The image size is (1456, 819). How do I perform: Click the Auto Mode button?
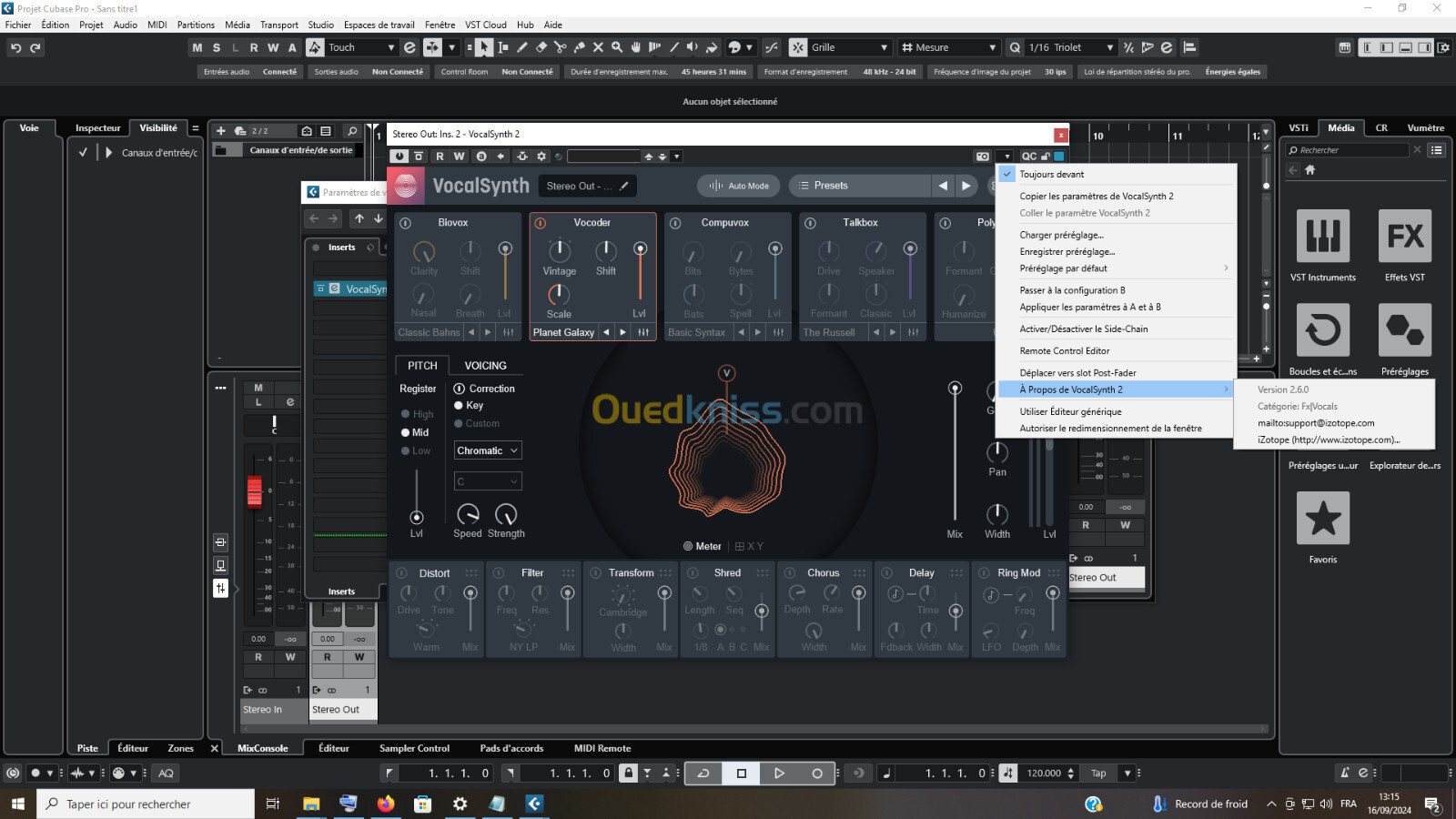point(739,186)
